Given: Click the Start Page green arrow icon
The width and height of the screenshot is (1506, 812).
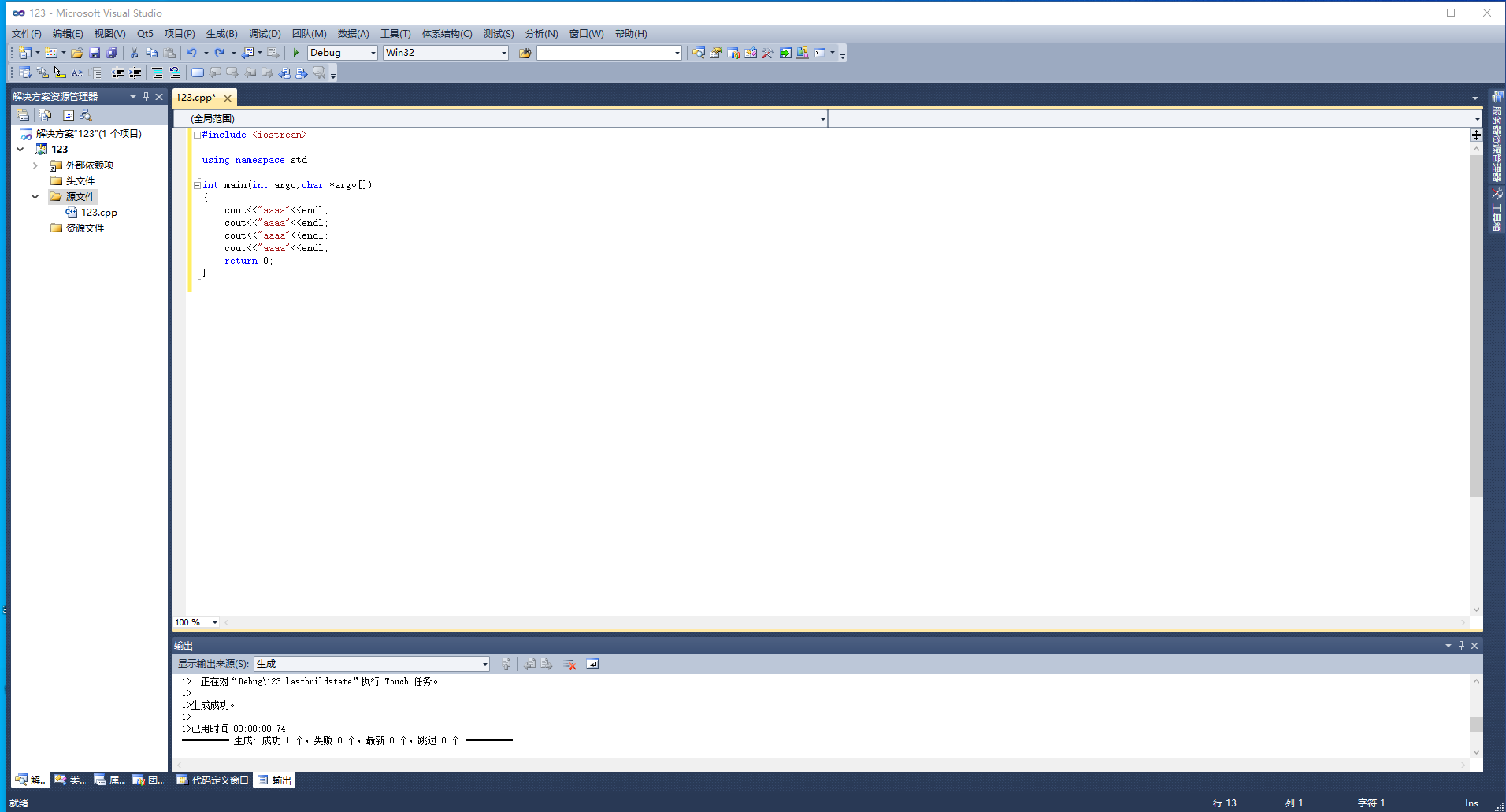Looking at the screenshot, I should coord(785,53).
